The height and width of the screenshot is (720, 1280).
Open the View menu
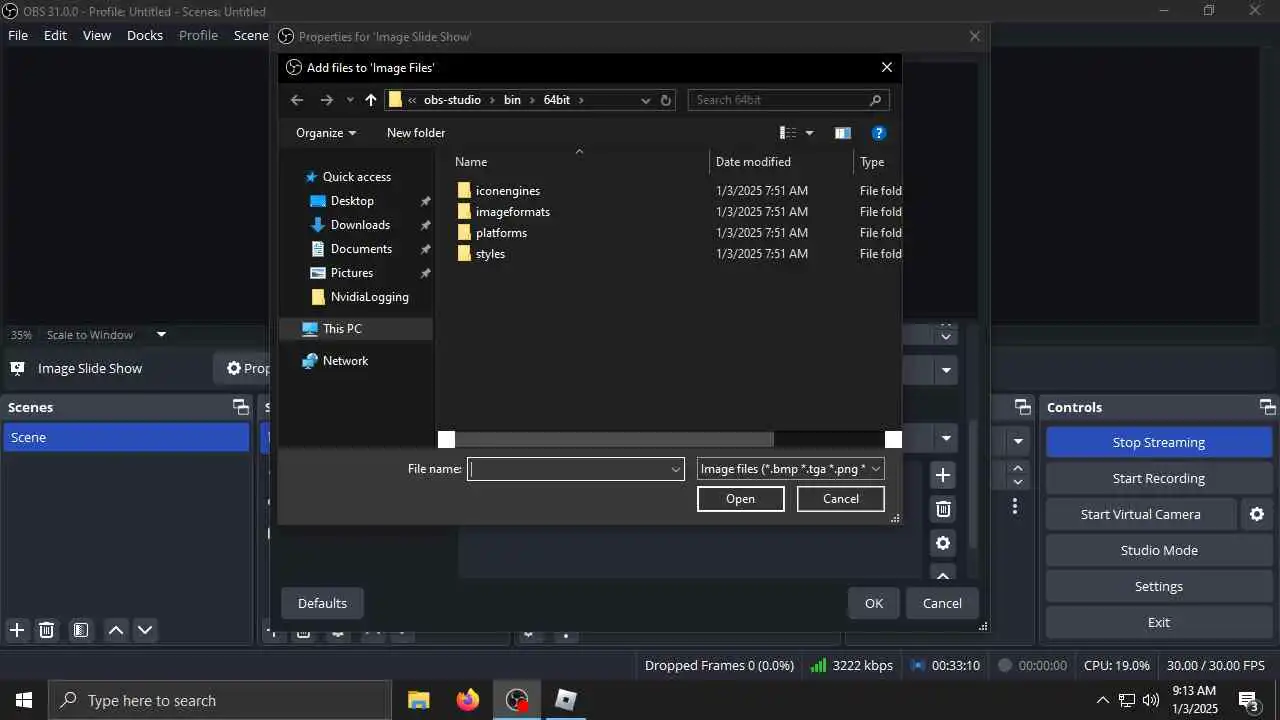[97, 35]
